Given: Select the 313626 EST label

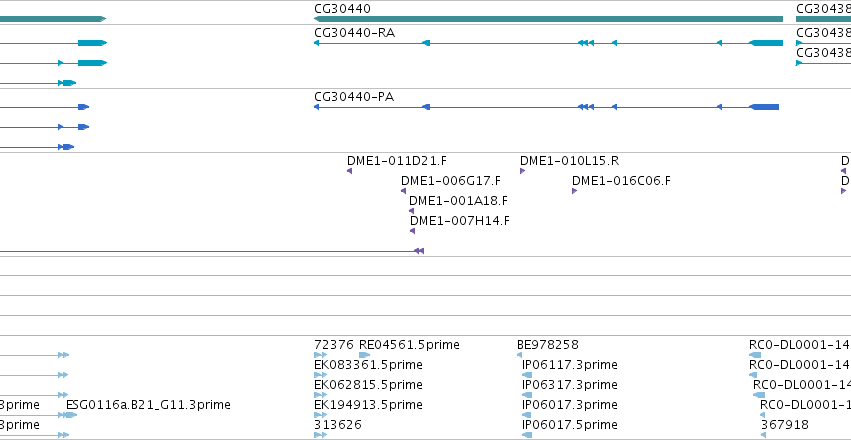Looking at the screenshot, I should (338, 425).
